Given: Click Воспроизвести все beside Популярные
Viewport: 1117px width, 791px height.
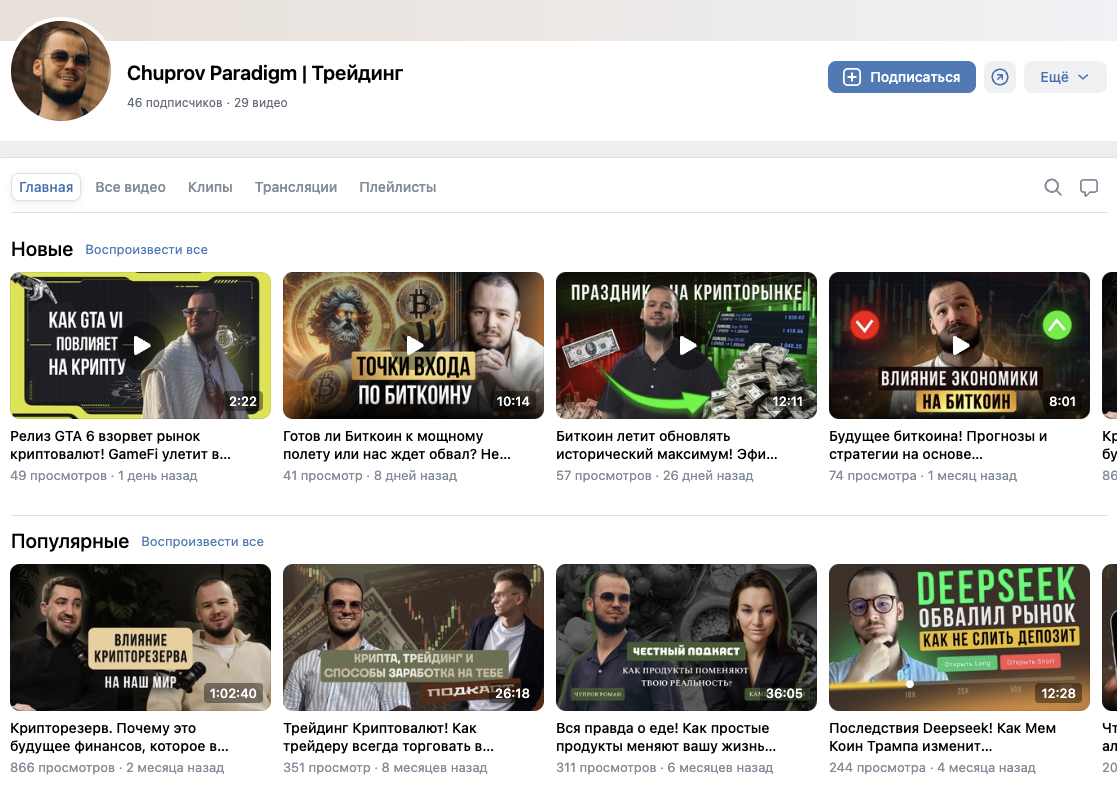Looking at the screenshot, I should [x=202, y=542].
